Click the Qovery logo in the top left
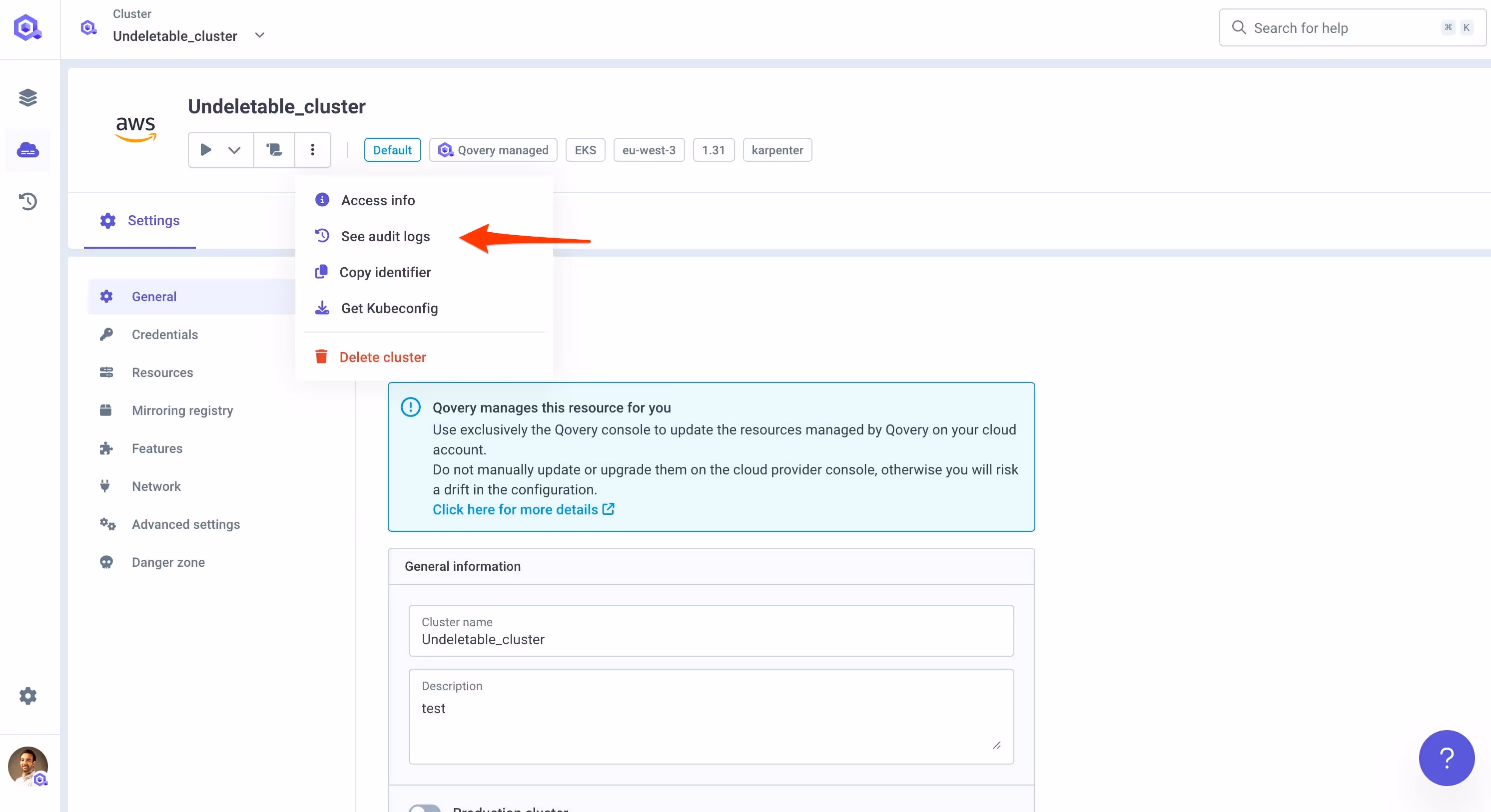 click(27, 27)
